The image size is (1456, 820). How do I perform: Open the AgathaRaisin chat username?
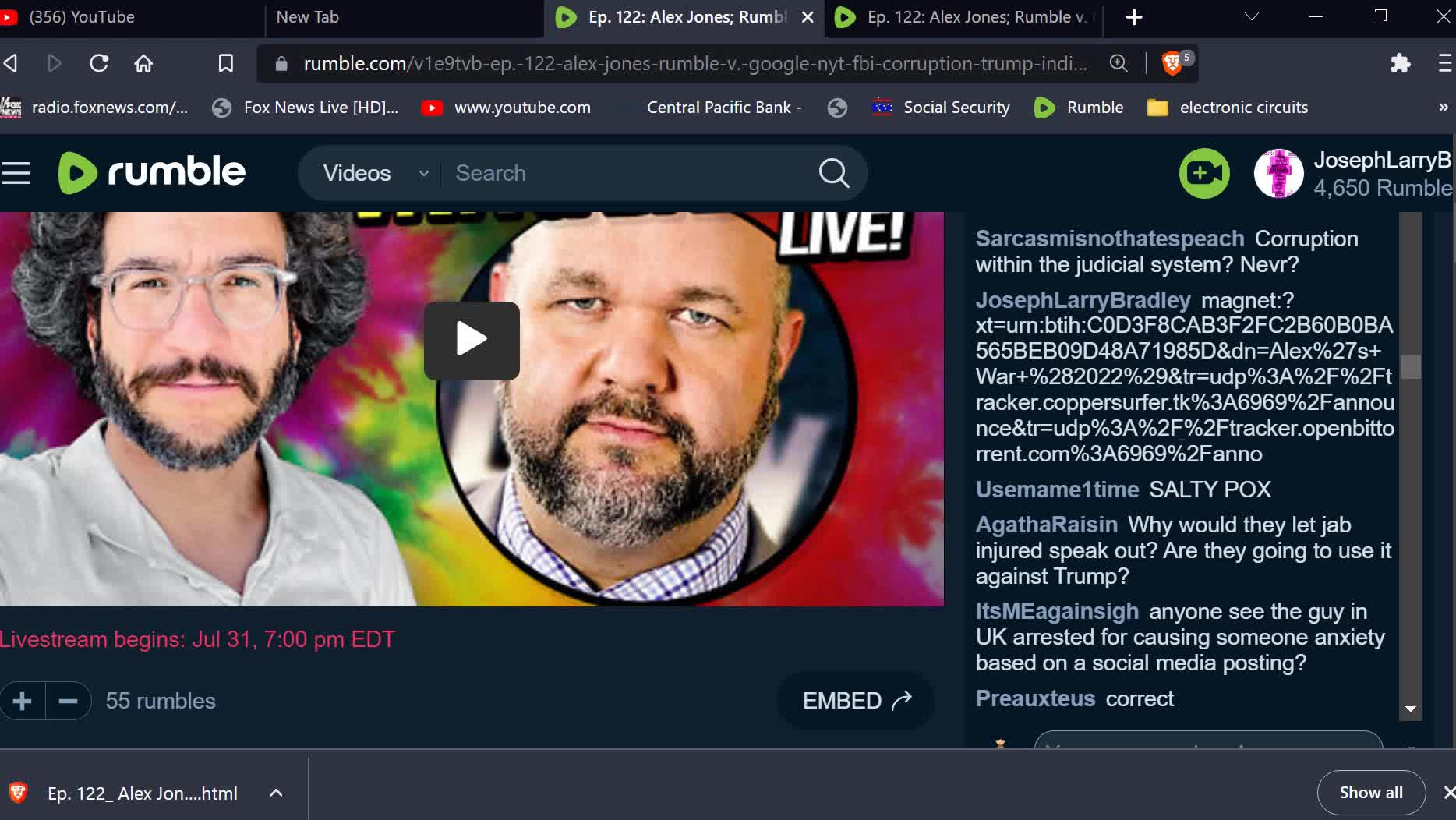click(x=1047, y=525)
